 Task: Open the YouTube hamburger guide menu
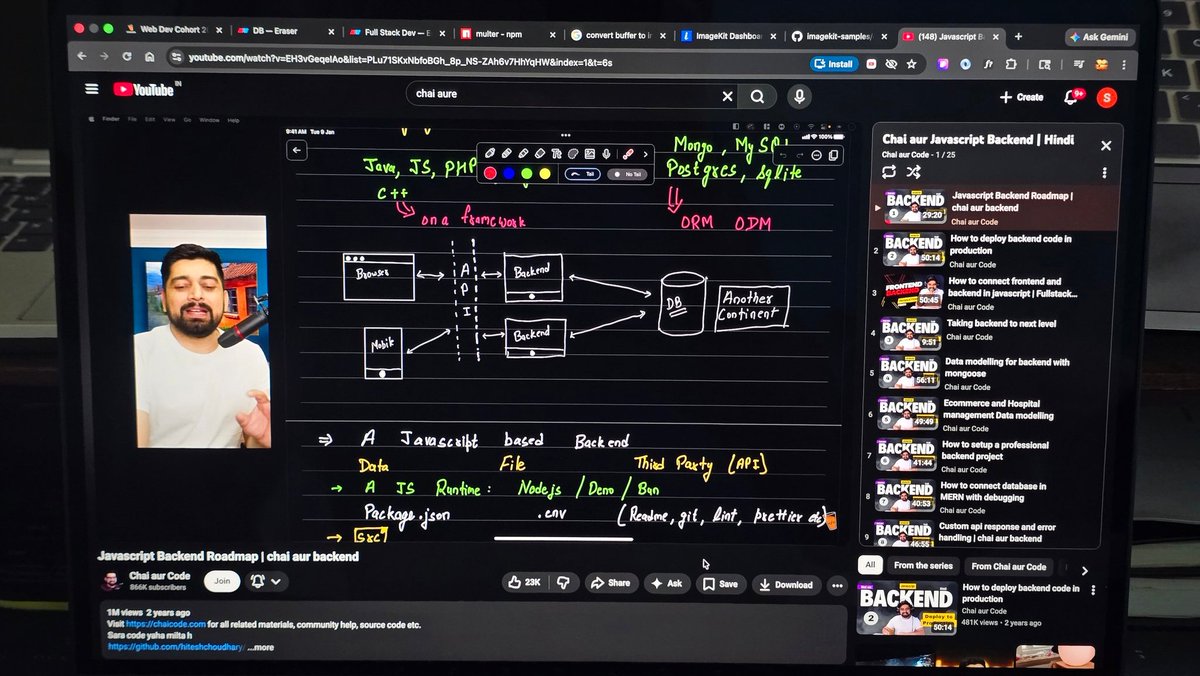pos(92,89)
